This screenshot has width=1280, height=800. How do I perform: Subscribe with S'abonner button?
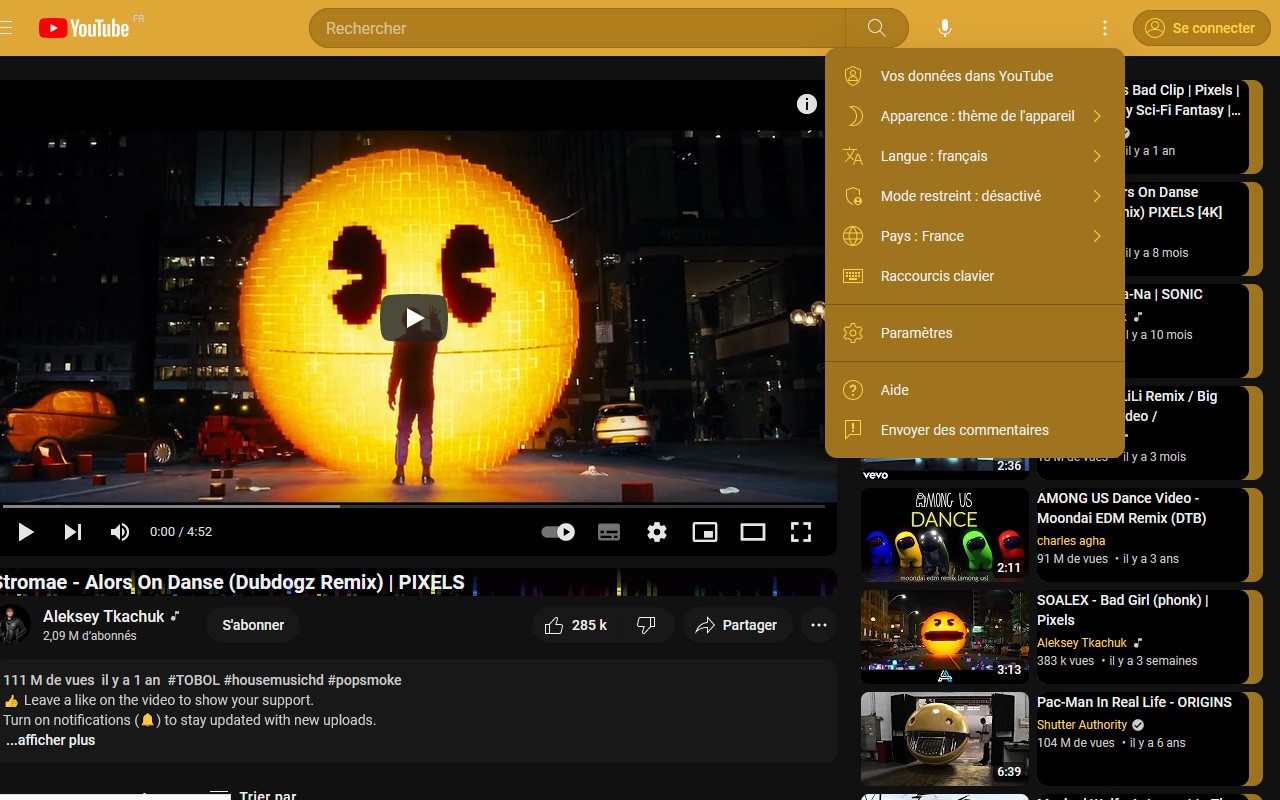(253, 625)
